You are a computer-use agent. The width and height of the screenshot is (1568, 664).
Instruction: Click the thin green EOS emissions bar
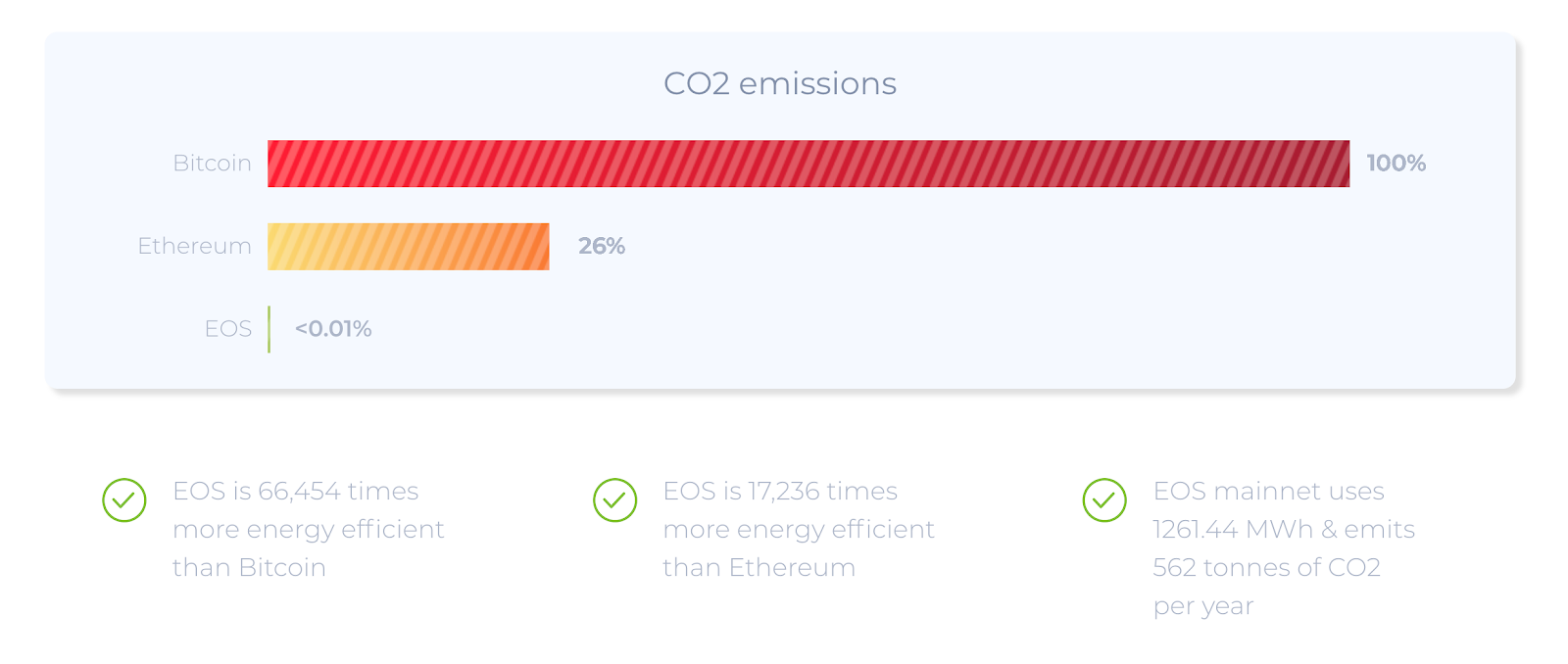click(269, 329)
